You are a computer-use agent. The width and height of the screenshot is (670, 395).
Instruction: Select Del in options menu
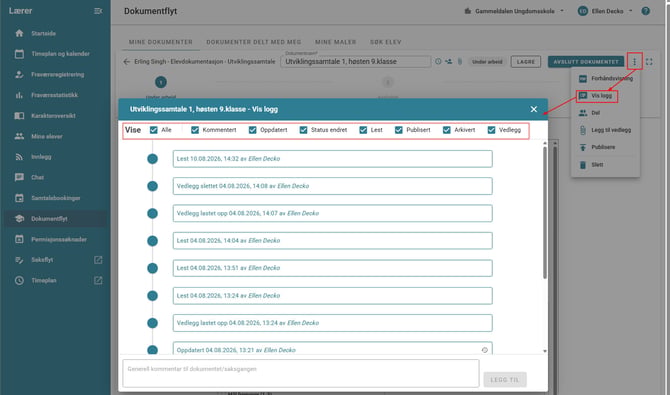(x=605, y=113)
